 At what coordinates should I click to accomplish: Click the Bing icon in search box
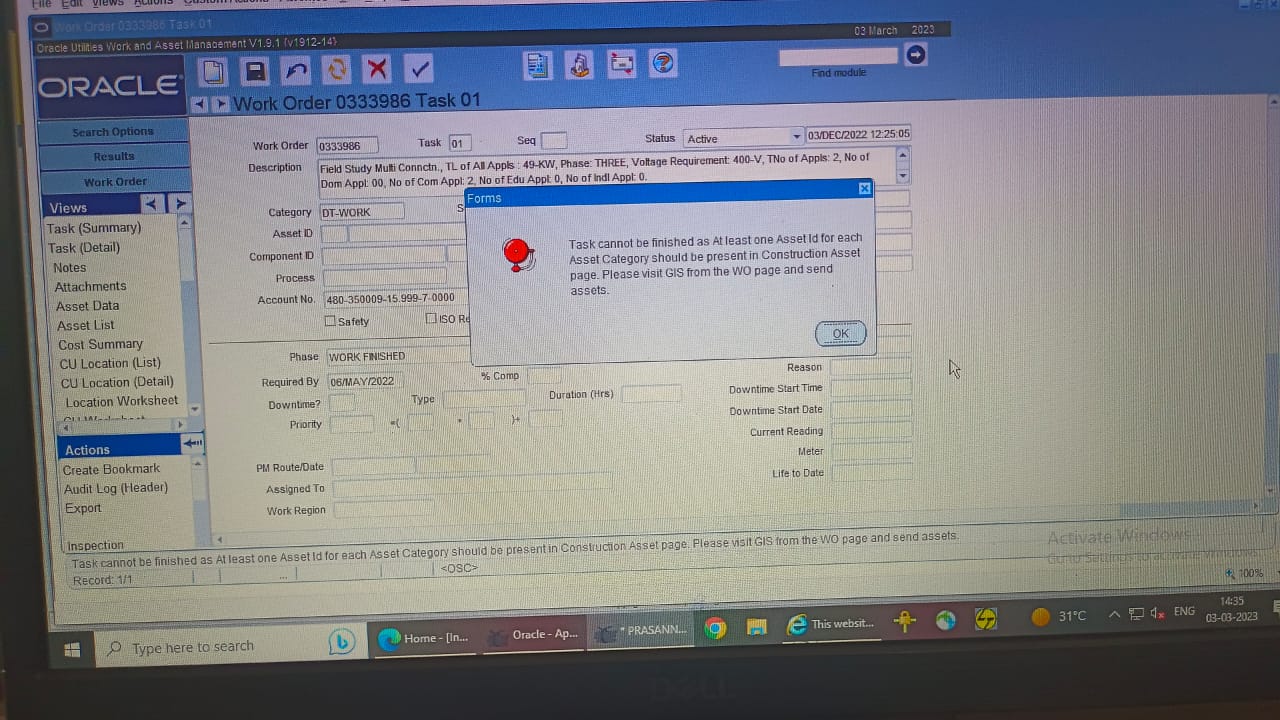click(341, 642)
